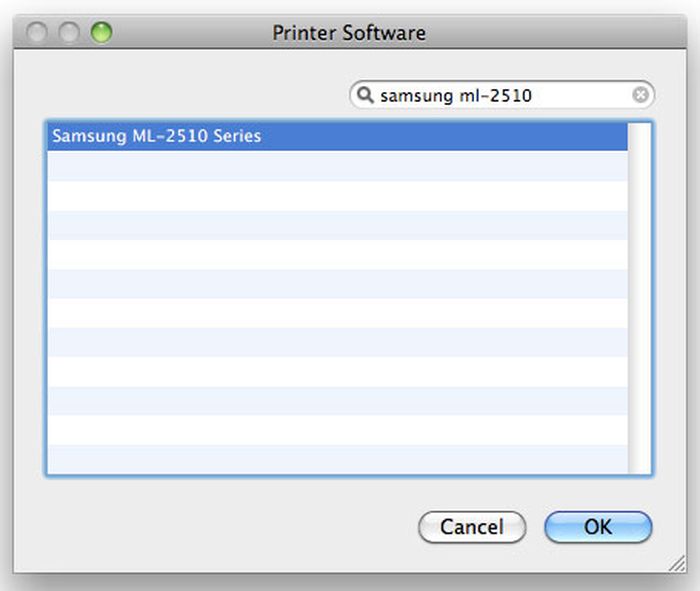Click the green zoom window button

click(101, 33)
